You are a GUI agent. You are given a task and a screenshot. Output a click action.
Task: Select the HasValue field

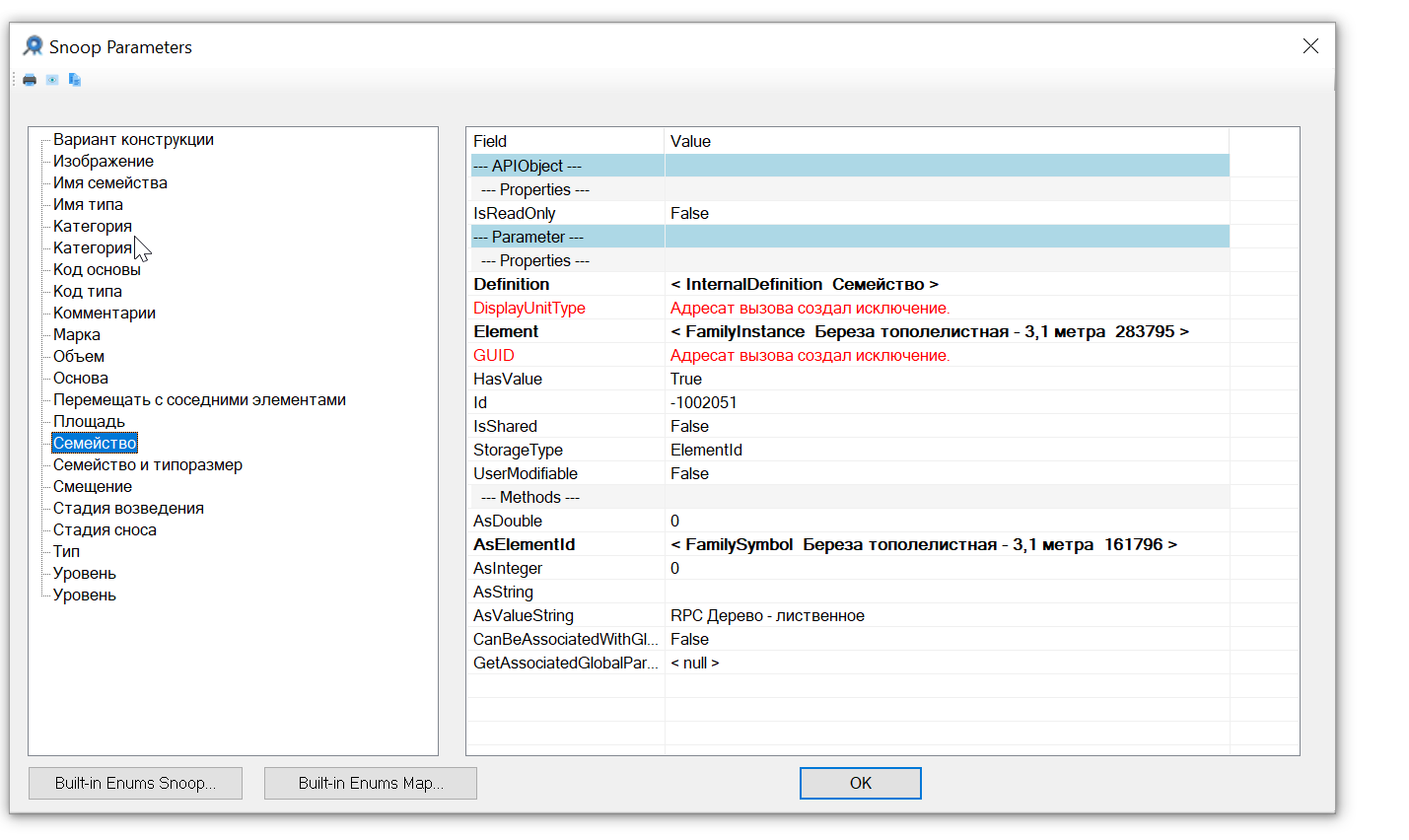click(508, 379)
